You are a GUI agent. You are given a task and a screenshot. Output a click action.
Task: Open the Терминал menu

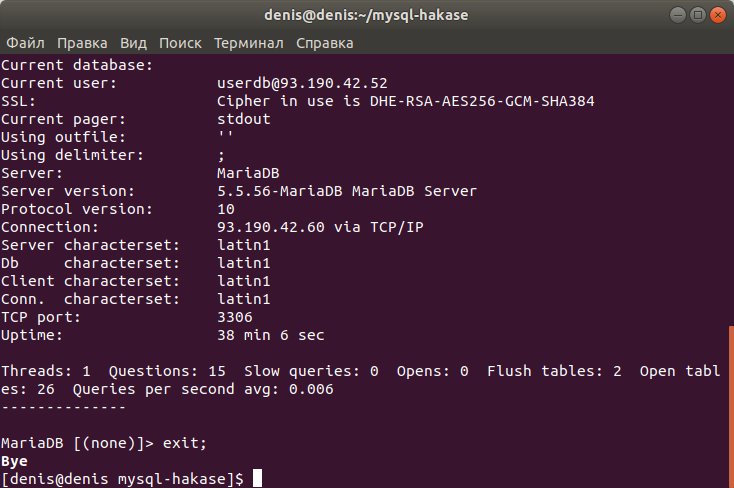[249, 43]
